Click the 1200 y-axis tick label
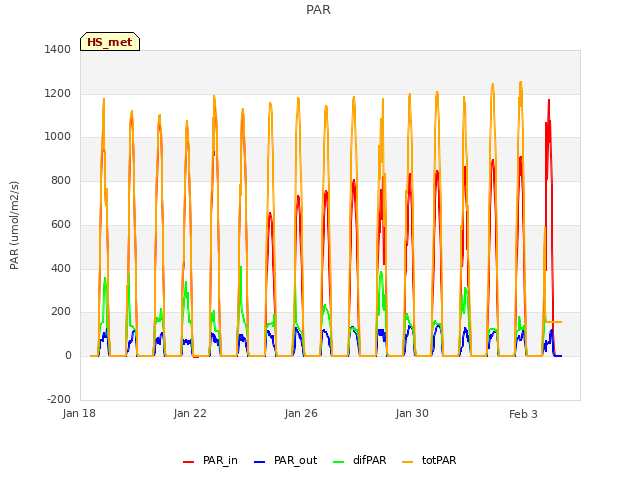 [58, 93]
